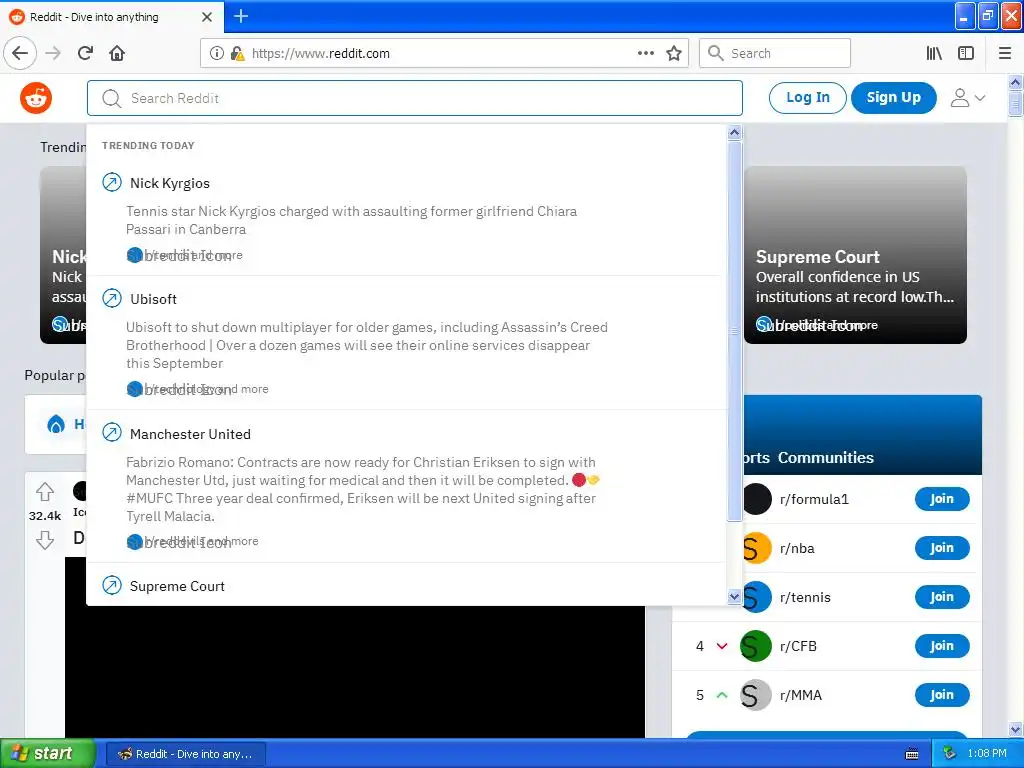Click the r/nba community avatar

pyautogui.click(x=757, y=548)
